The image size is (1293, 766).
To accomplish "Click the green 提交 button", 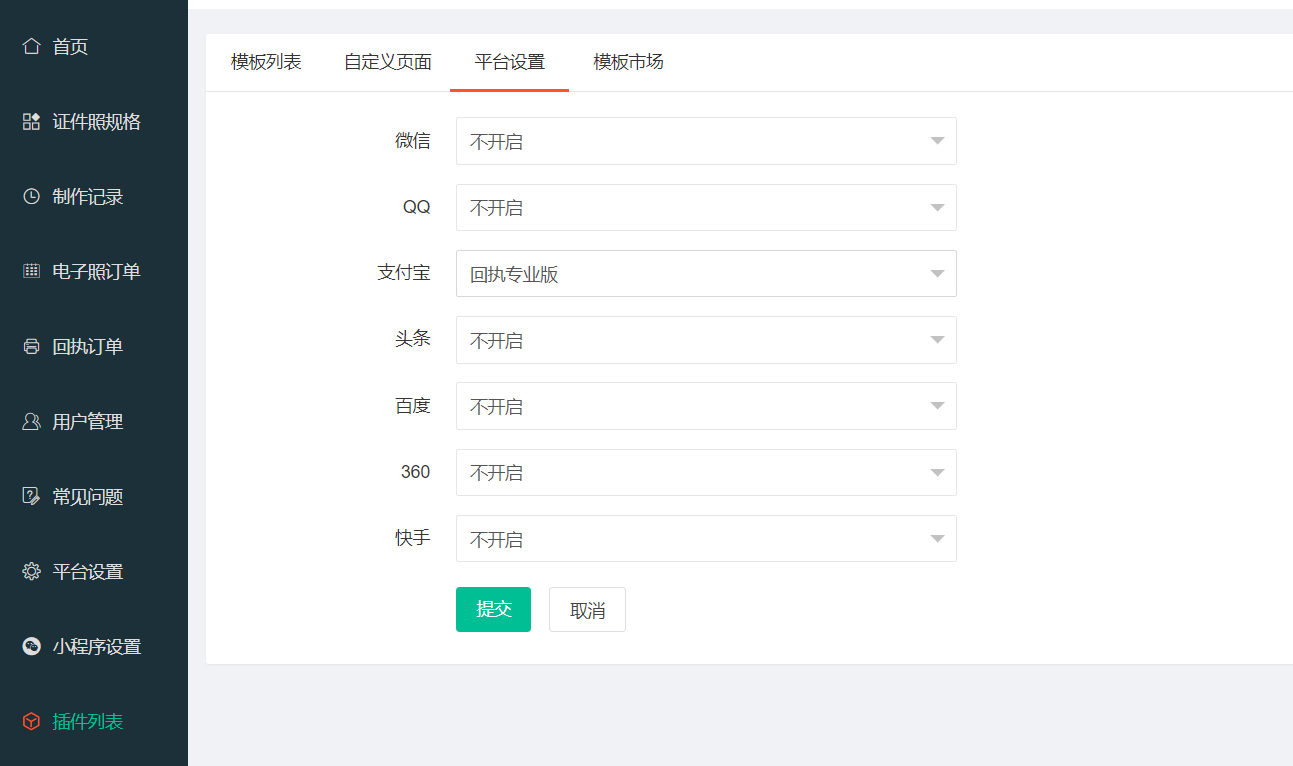I will point(493,609).
